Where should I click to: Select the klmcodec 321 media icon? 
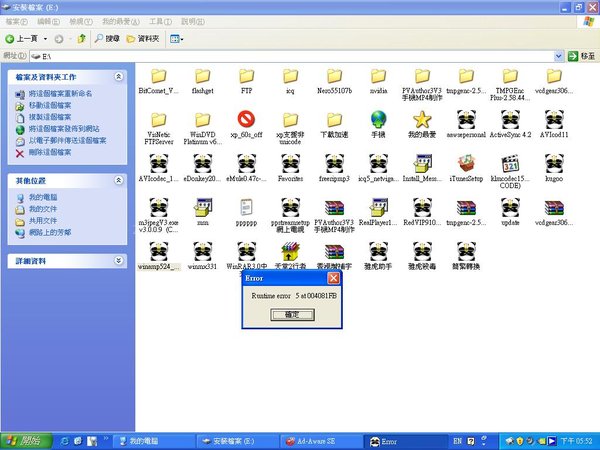[510, 164]
